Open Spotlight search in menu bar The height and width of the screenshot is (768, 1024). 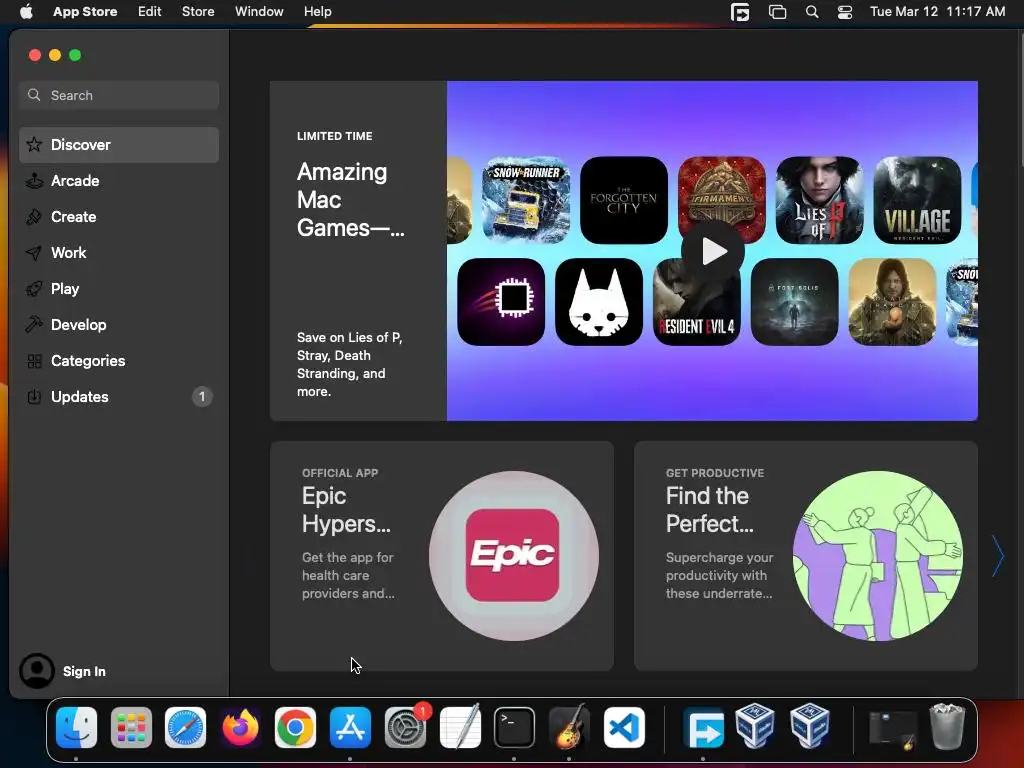[812, 12]
